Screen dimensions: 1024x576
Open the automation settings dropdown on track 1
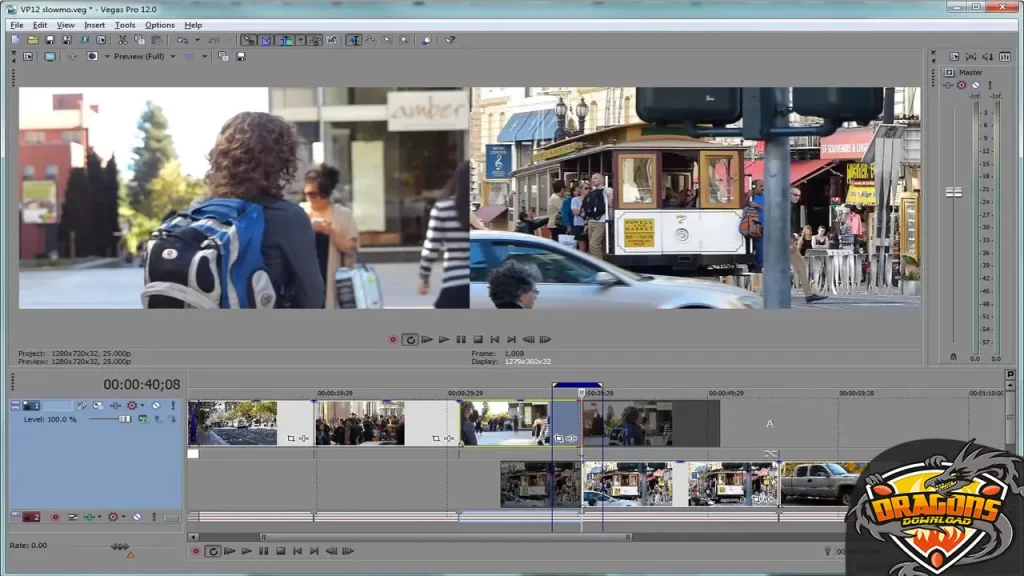tap(143, 406)
